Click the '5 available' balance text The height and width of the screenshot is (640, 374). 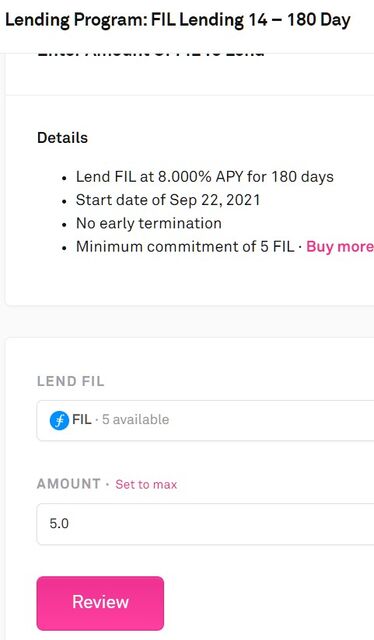click(x=136, y=420)
